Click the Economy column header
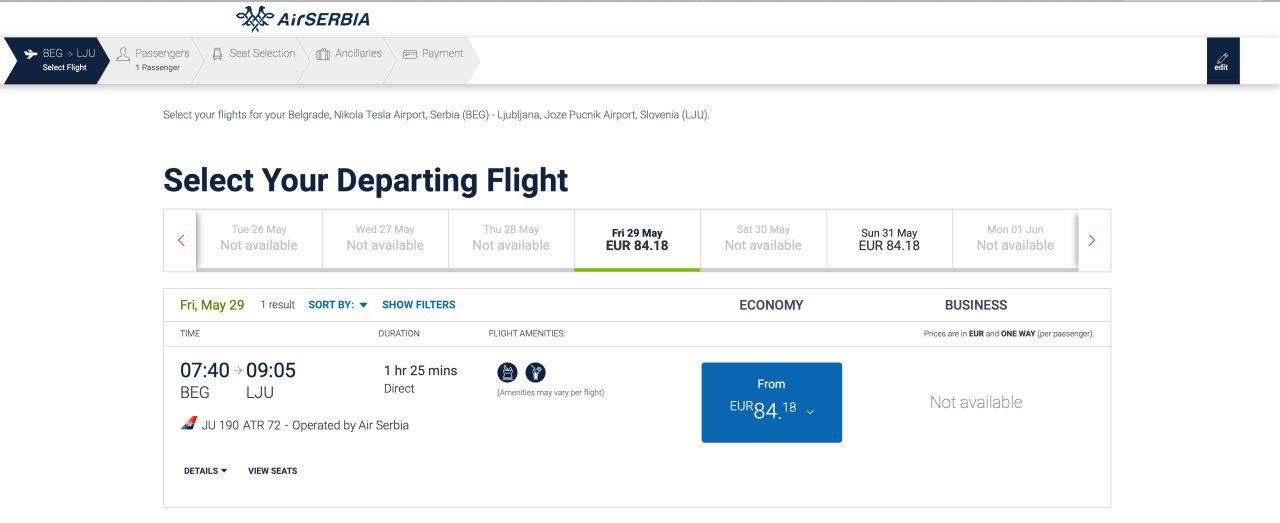 pyautogui.click(x=771, y=305)
